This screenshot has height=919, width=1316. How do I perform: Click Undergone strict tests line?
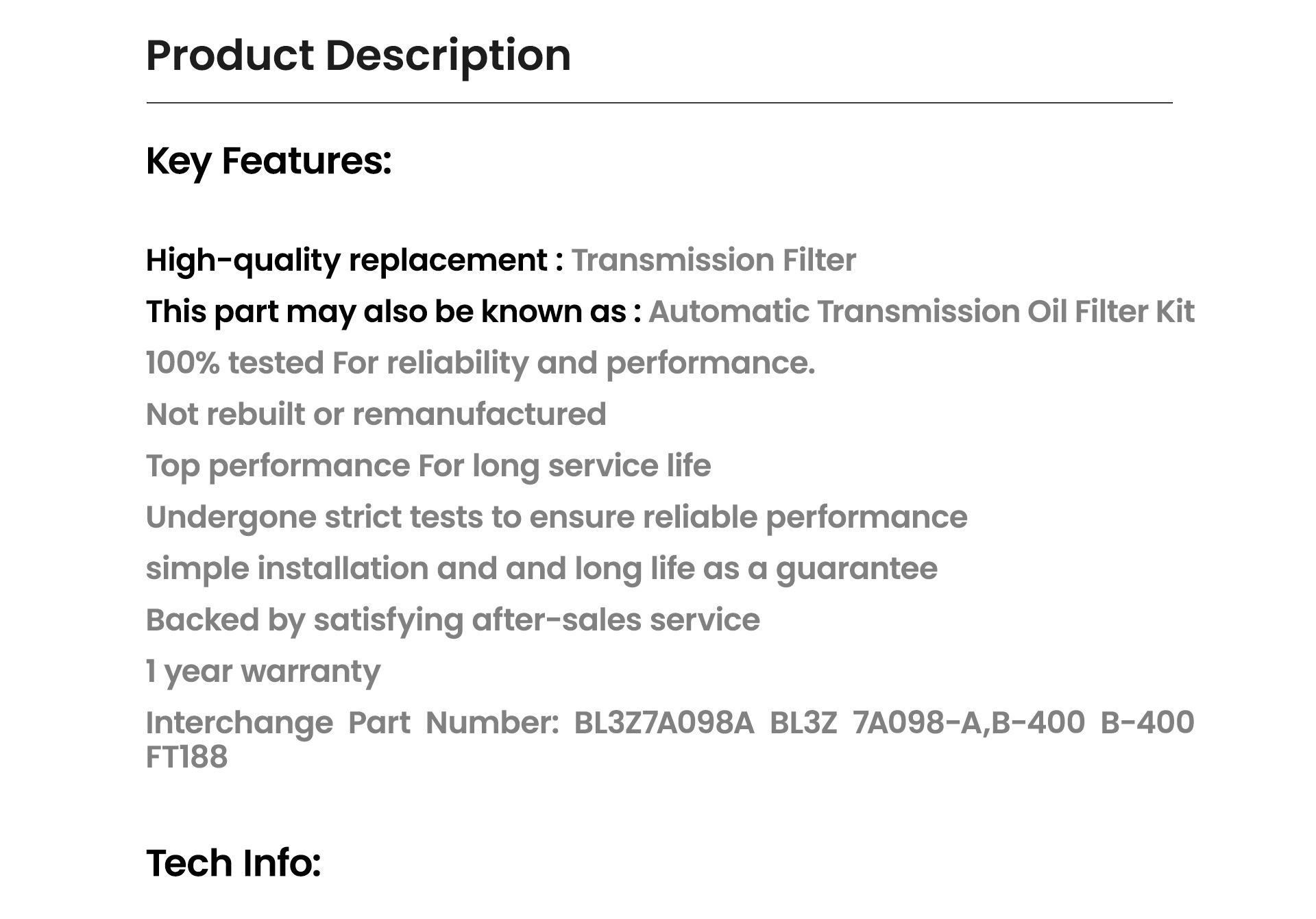(557, 517)
